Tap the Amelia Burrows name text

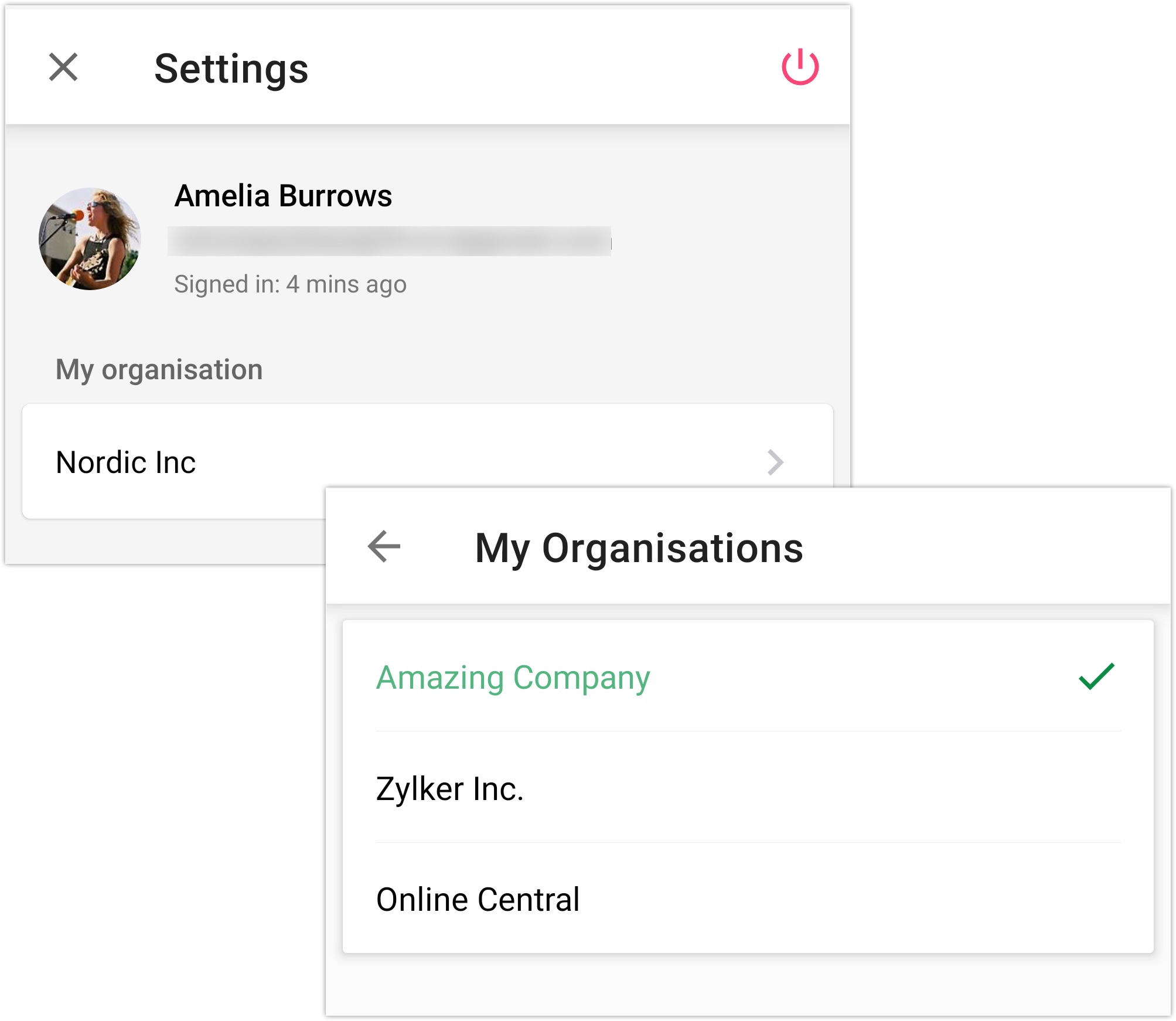click(x=283, y=196)
